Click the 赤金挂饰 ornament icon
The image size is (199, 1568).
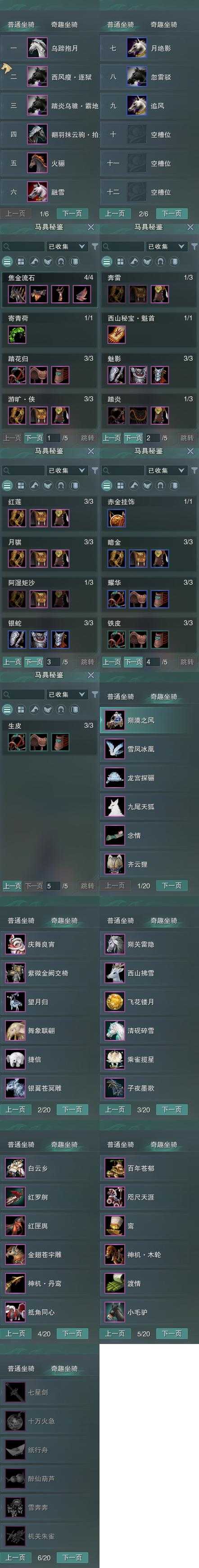point(116,518)
